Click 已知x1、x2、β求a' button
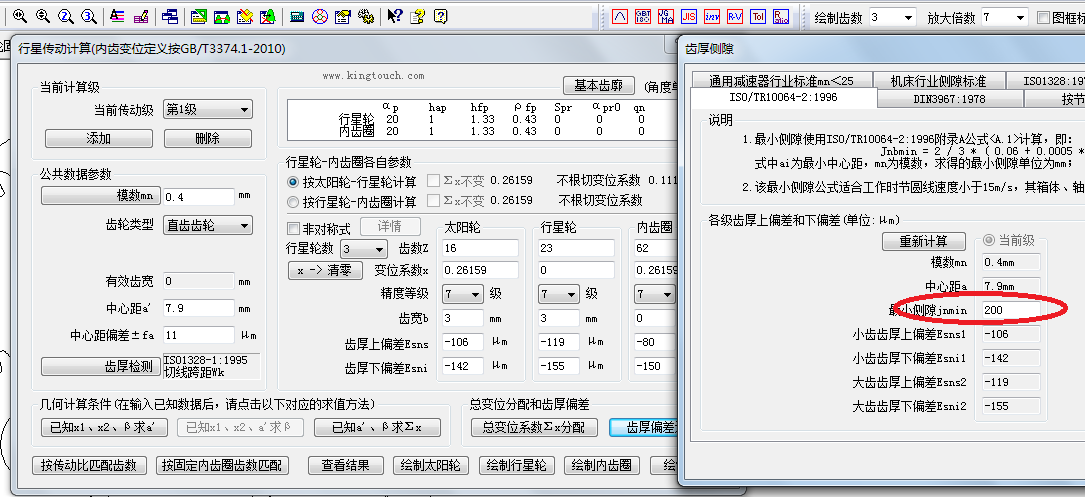 [104, 428]
